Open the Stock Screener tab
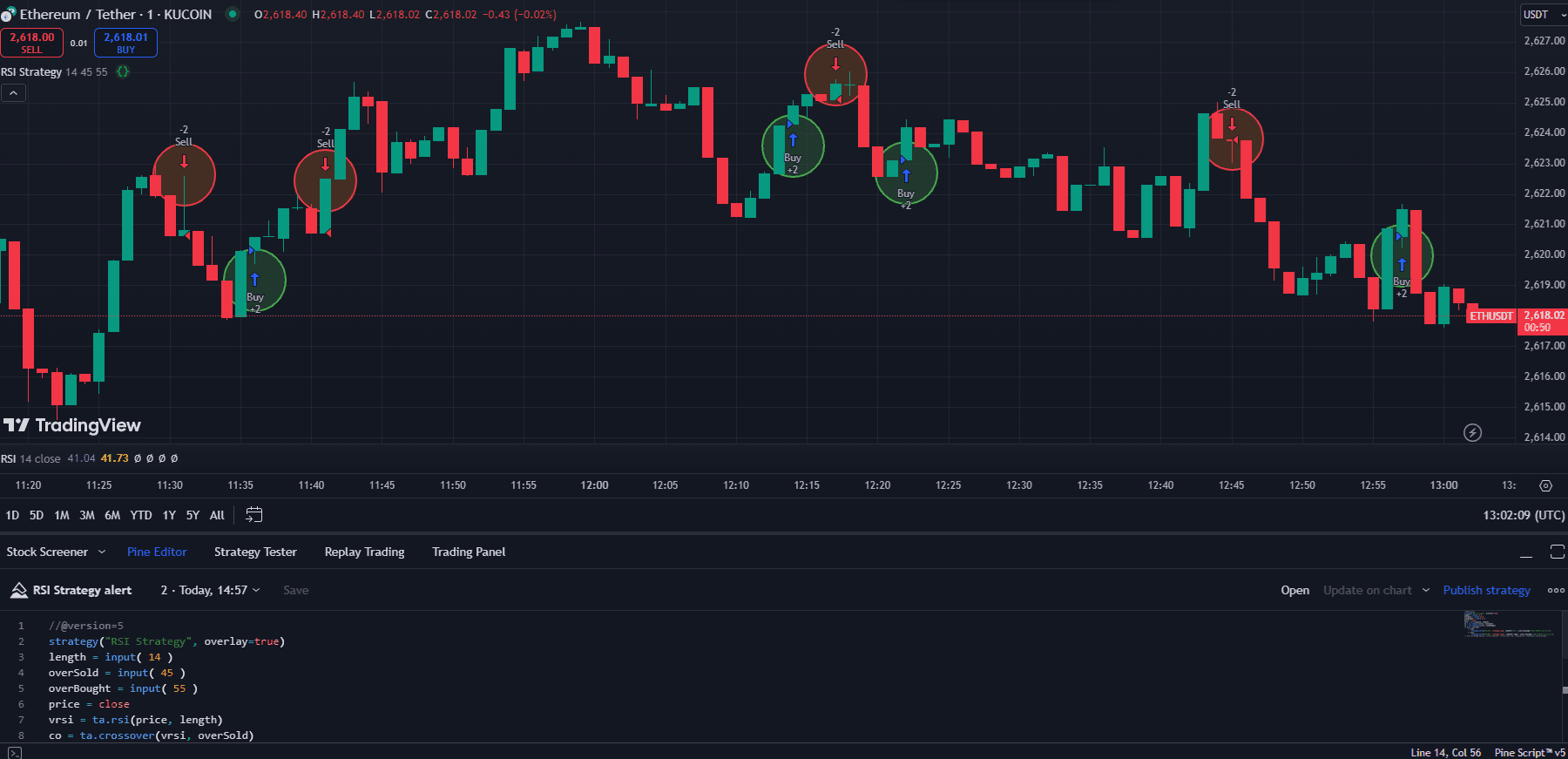The image size is (1568, 759). [x=47, y=552]
